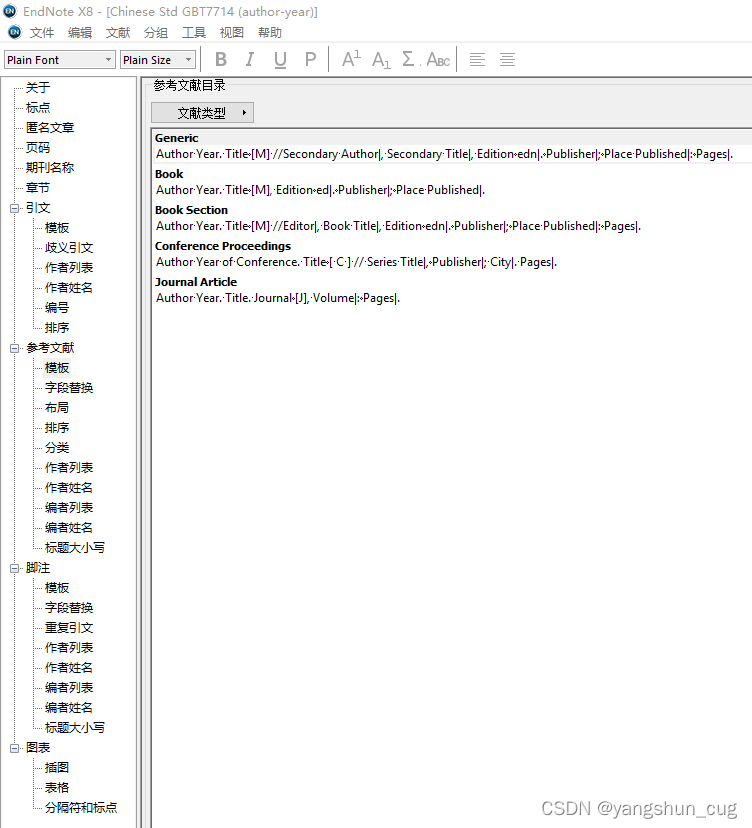
Task: Open the 文件 menu
Action: pyautogui.click(x=42, y=33)
